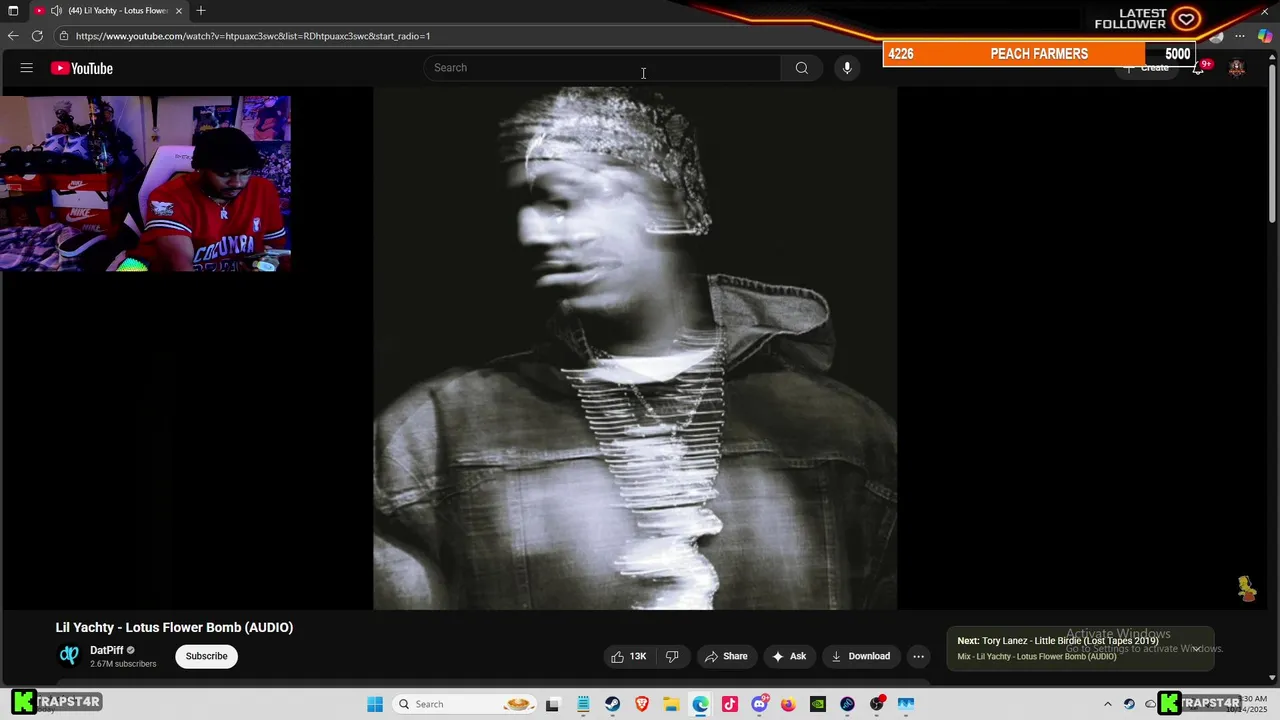Click the Lotus Flower Bomb video player

tap(635, 348)
